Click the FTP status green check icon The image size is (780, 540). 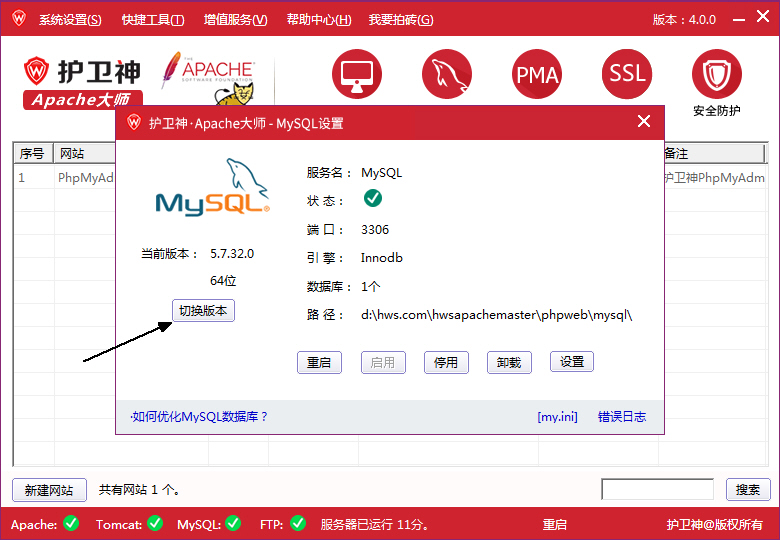[298, 523]
